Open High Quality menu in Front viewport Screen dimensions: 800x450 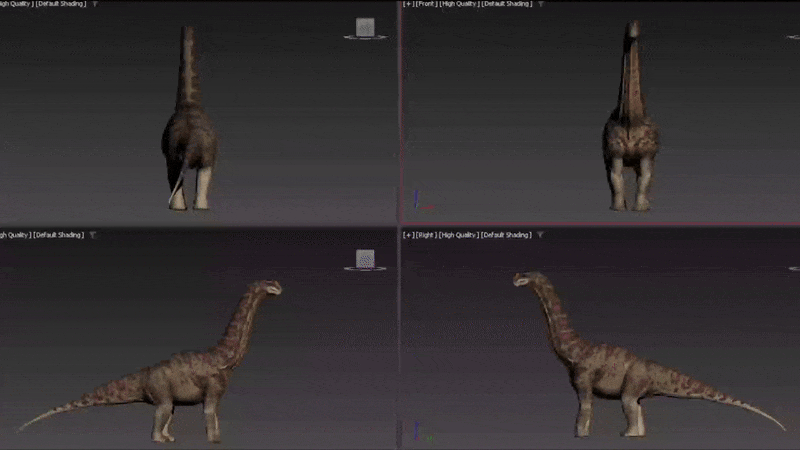pos(457,4)
